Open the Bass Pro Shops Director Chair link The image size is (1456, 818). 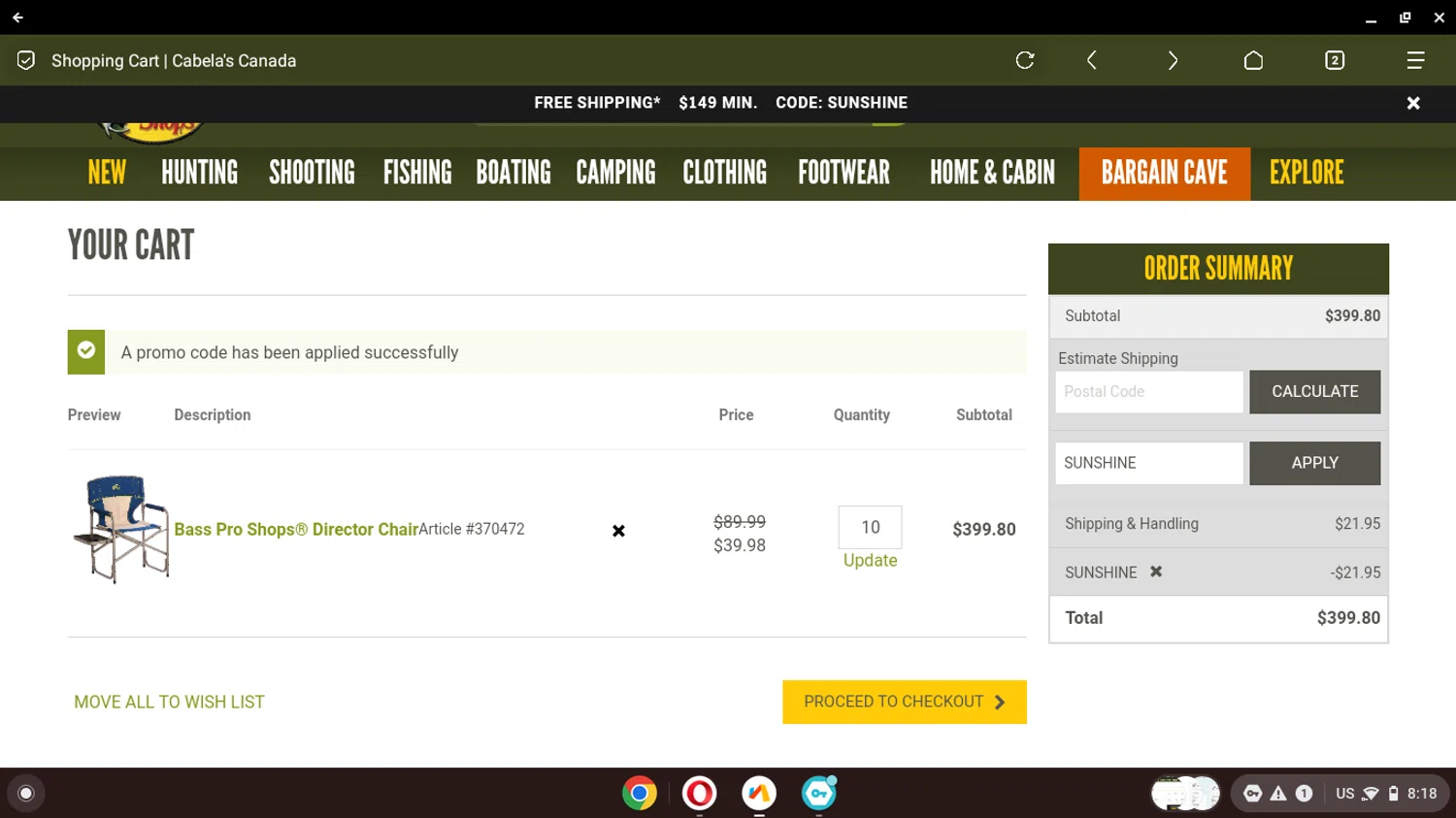[x=296, y=529]
